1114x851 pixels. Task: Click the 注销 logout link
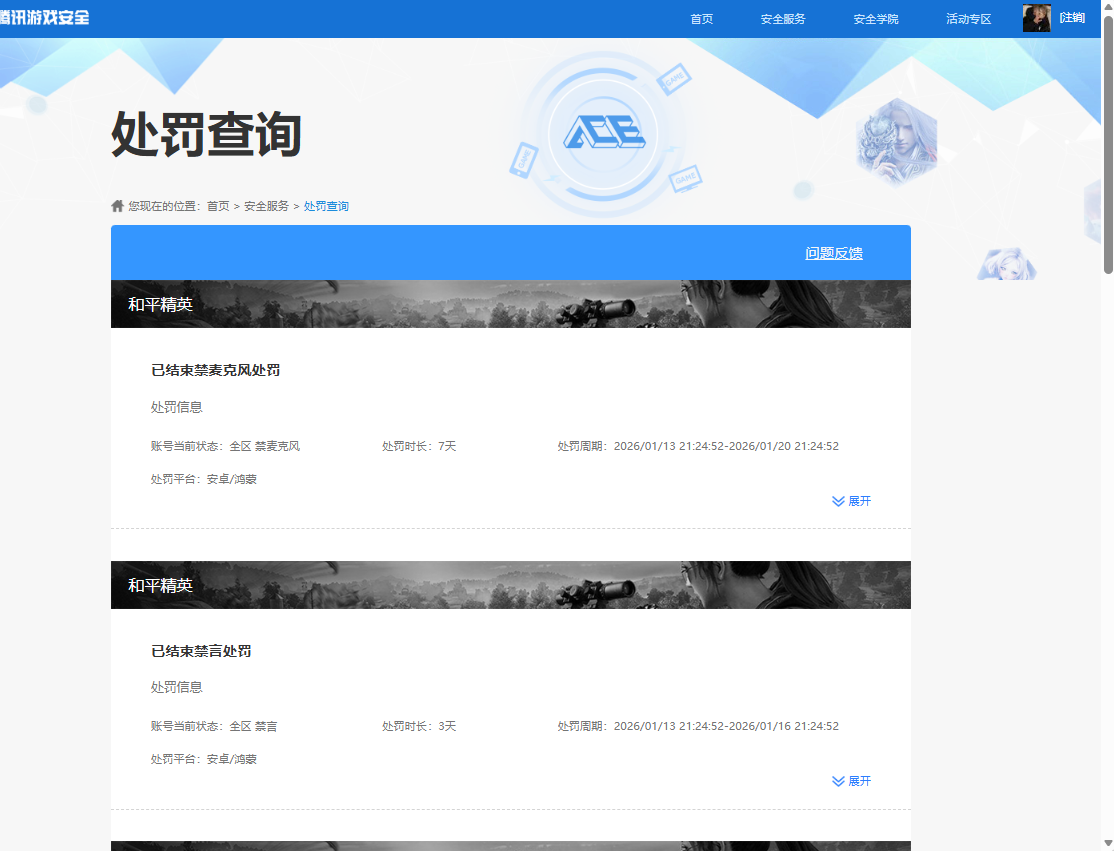[1072, 18]
